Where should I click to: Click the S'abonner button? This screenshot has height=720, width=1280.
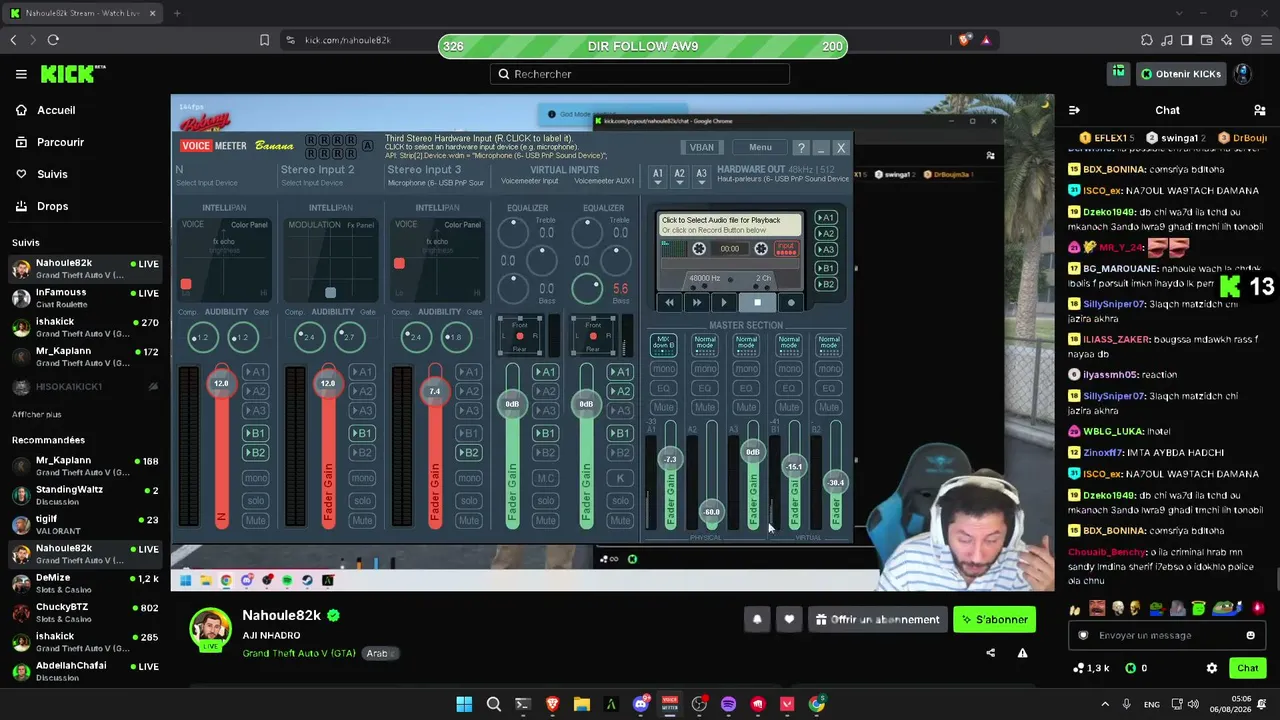tap(995, 620)
